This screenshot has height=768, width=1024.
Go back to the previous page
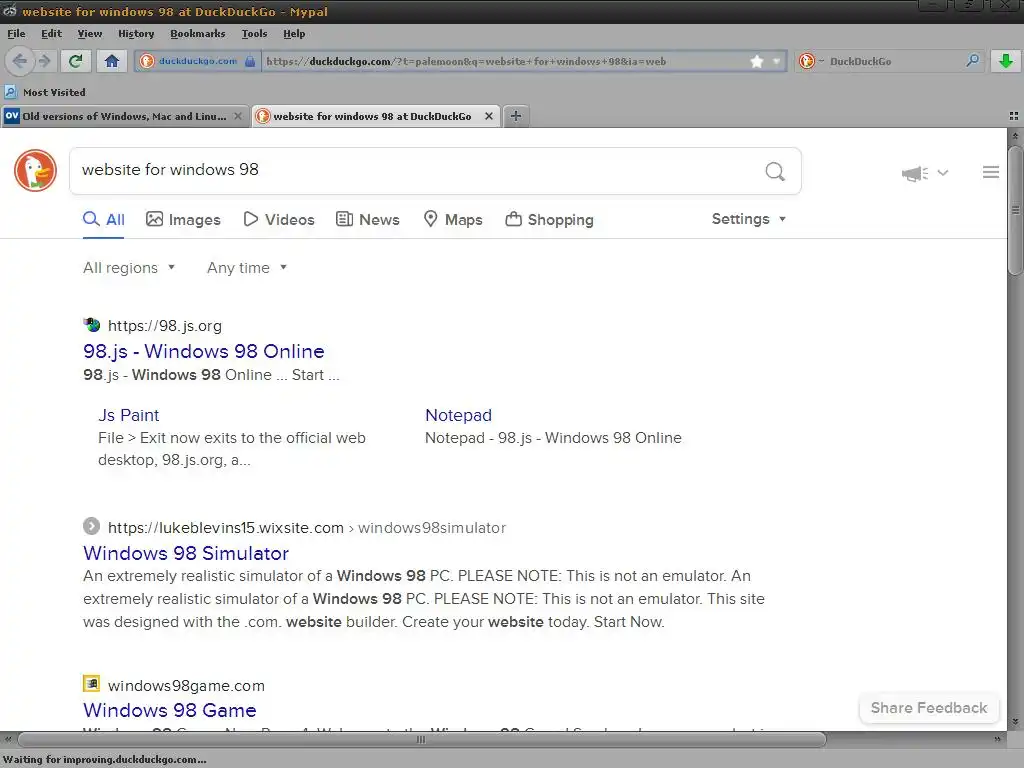click(20, 61)
